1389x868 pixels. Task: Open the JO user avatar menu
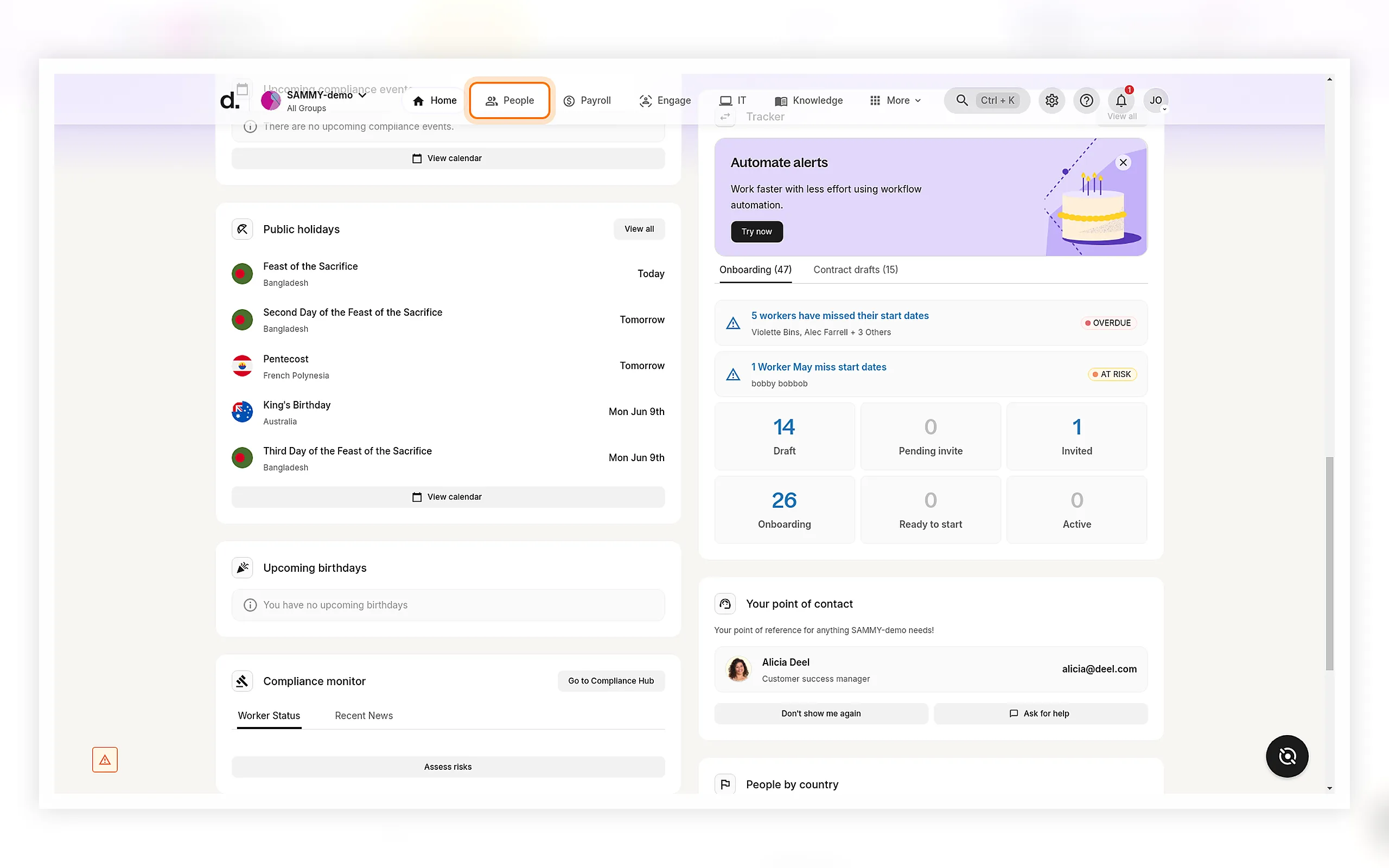pos(1155,100)
